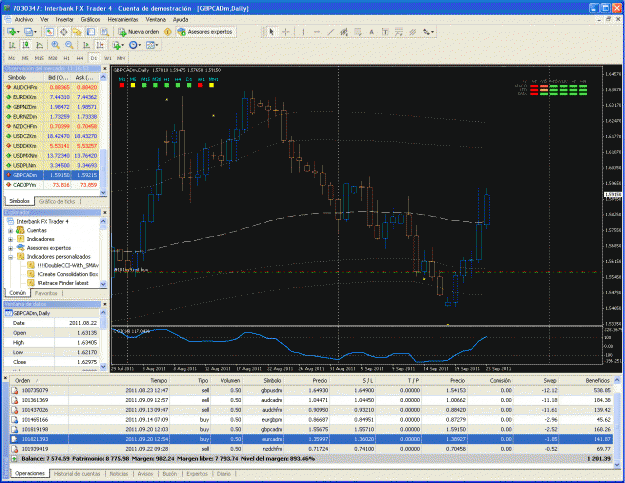Viewport: 625px width, 483px height.
Task: Open the Herramientas menu
Action: pos(123,20)
